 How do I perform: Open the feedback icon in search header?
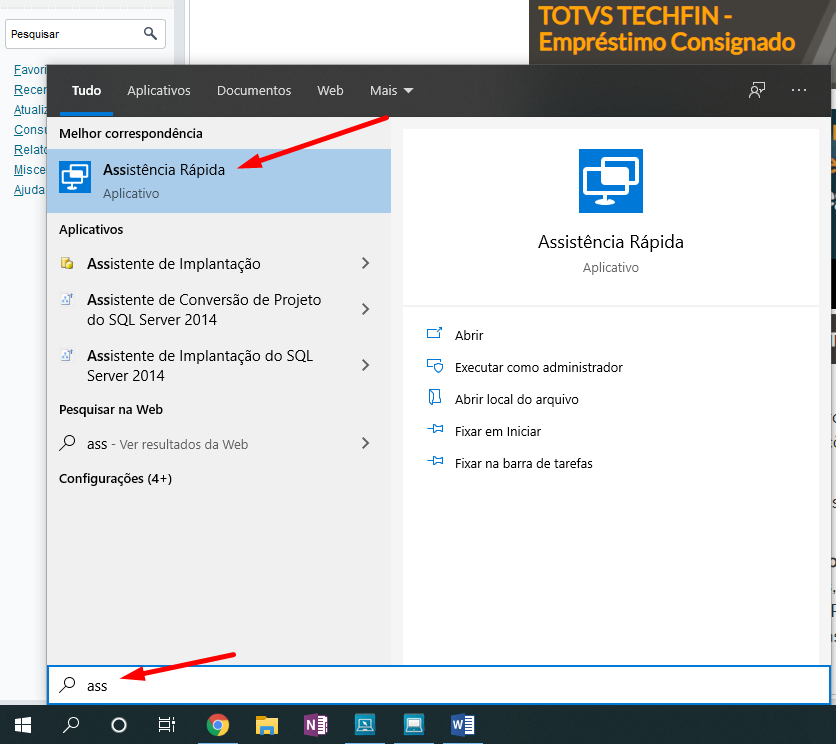click(x=757, y=90)
